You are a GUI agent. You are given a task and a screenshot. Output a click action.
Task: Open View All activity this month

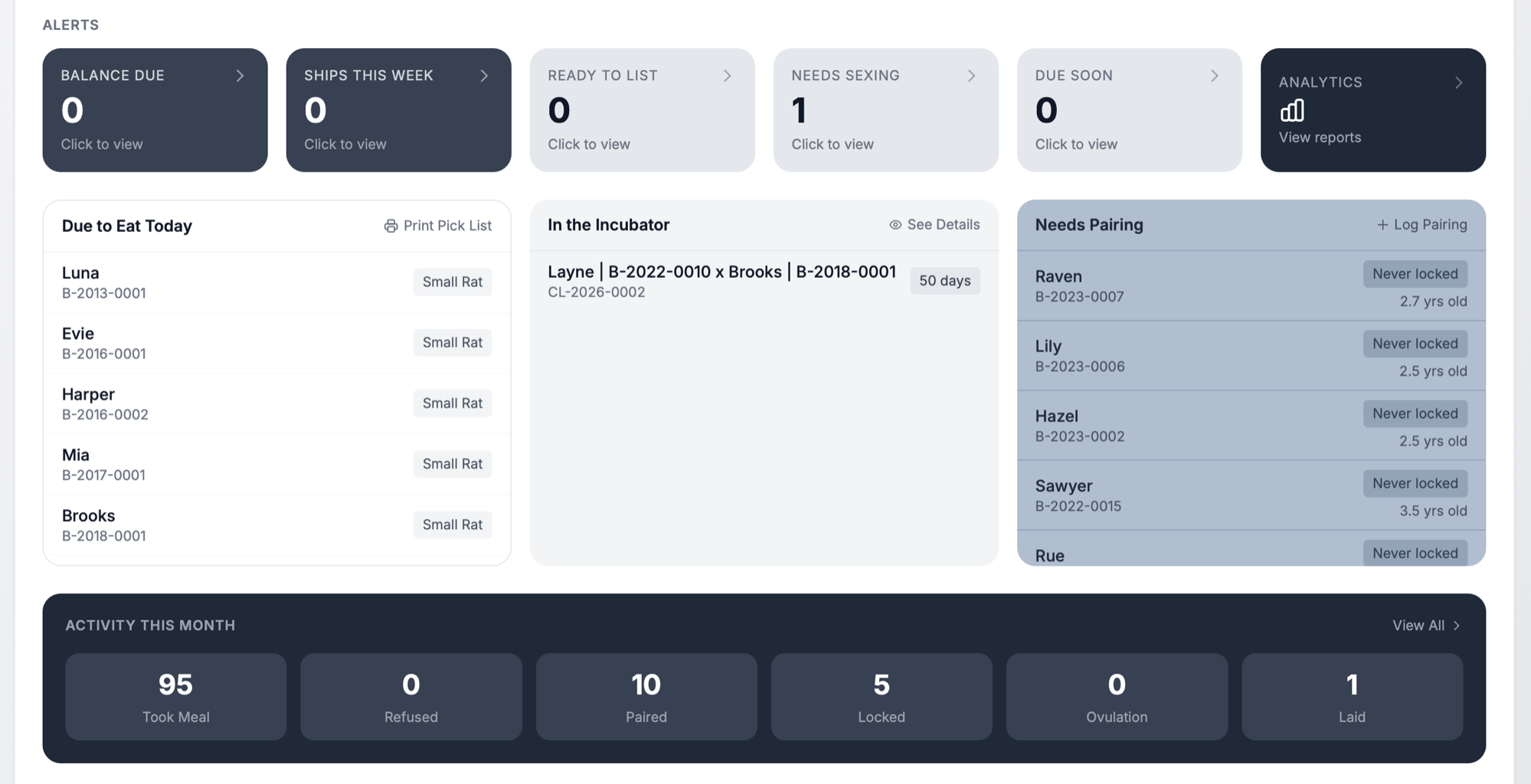pos(1425,625)
